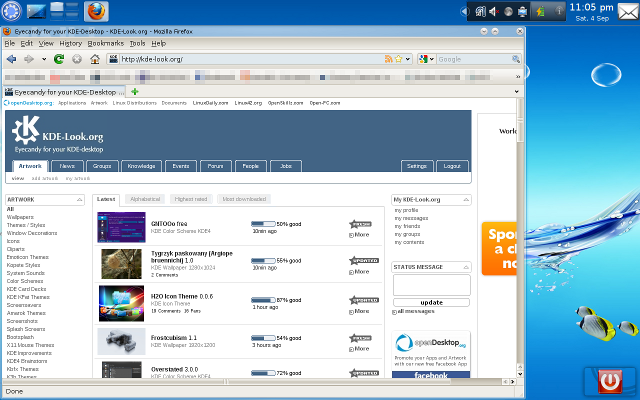Click H2O Icon Theme 87% rating bar
The image size is (640, 400).
click(263, 300)
